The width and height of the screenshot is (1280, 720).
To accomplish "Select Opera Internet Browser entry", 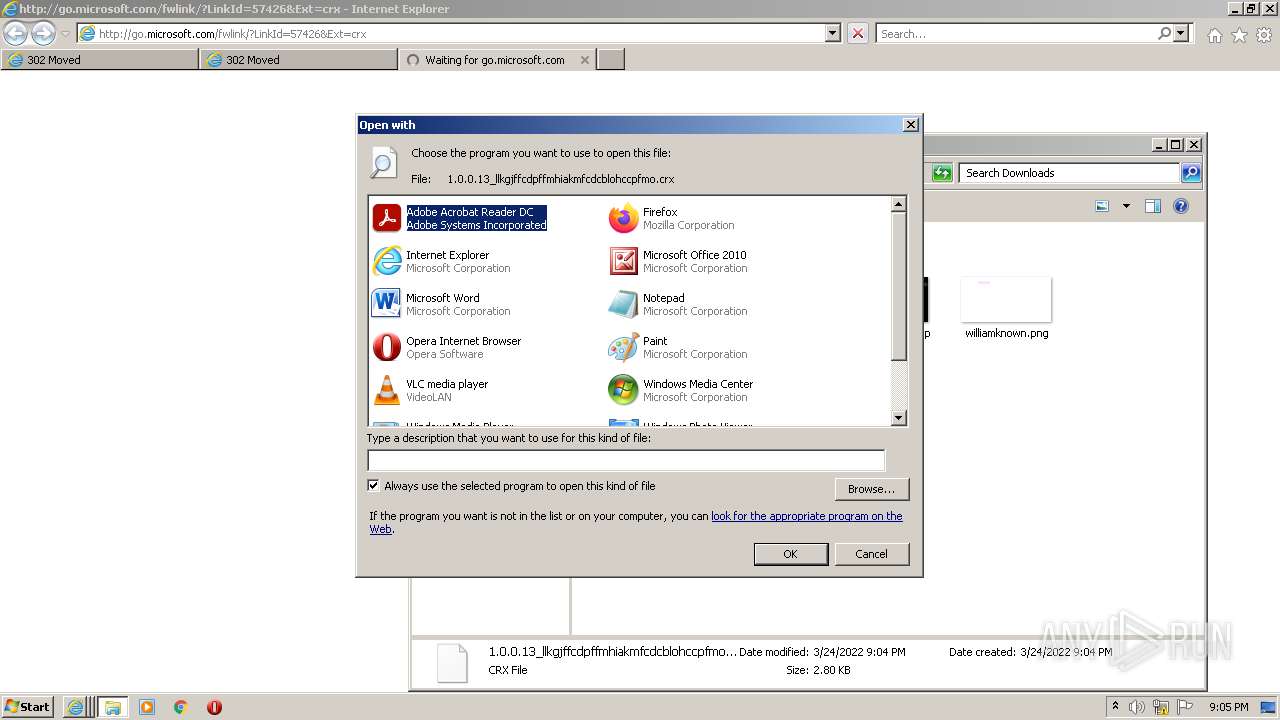I will coord(447,347).
